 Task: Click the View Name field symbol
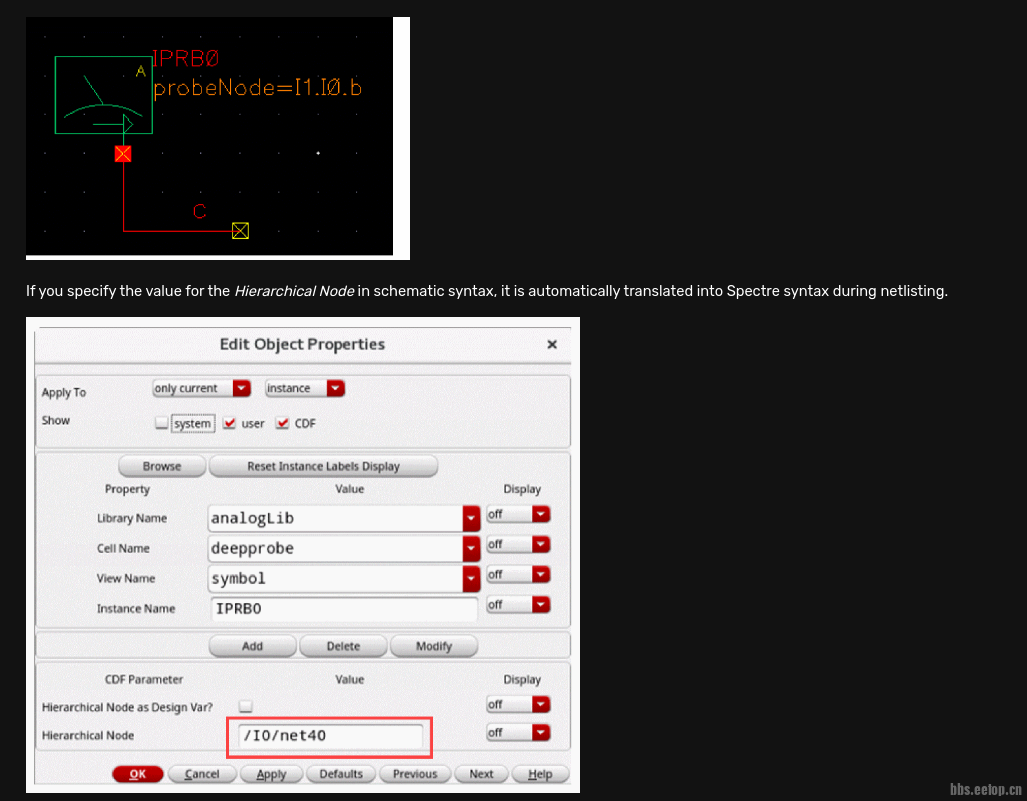point(335,578)
